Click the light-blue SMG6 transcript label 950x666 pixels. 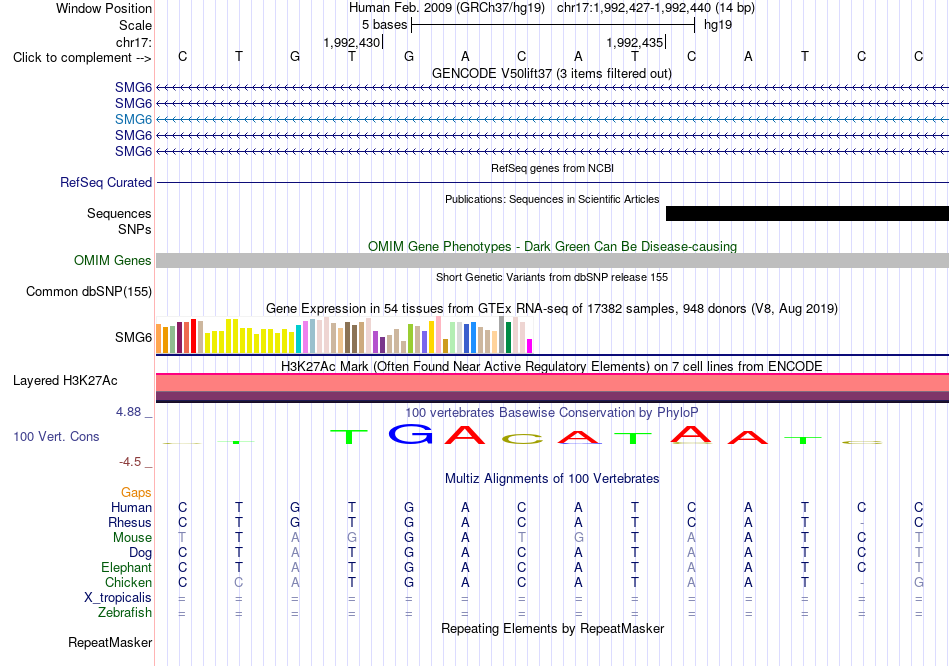(x=133, y=119)
